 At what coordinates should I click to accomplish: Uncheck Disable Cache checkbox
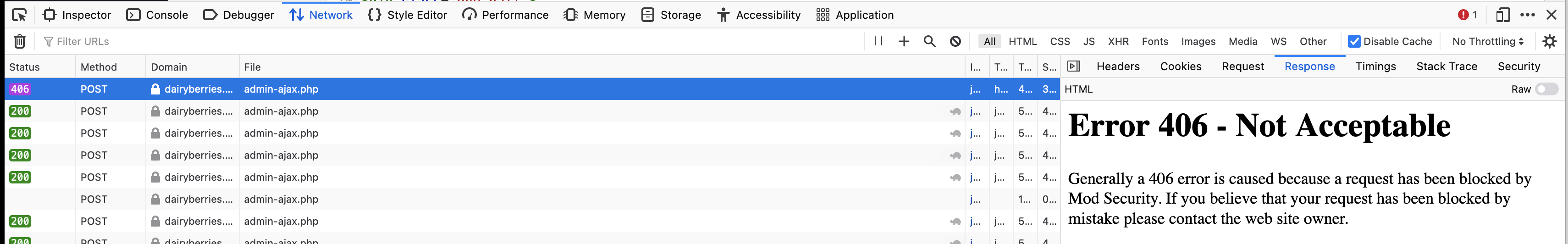coord(1354,41)
